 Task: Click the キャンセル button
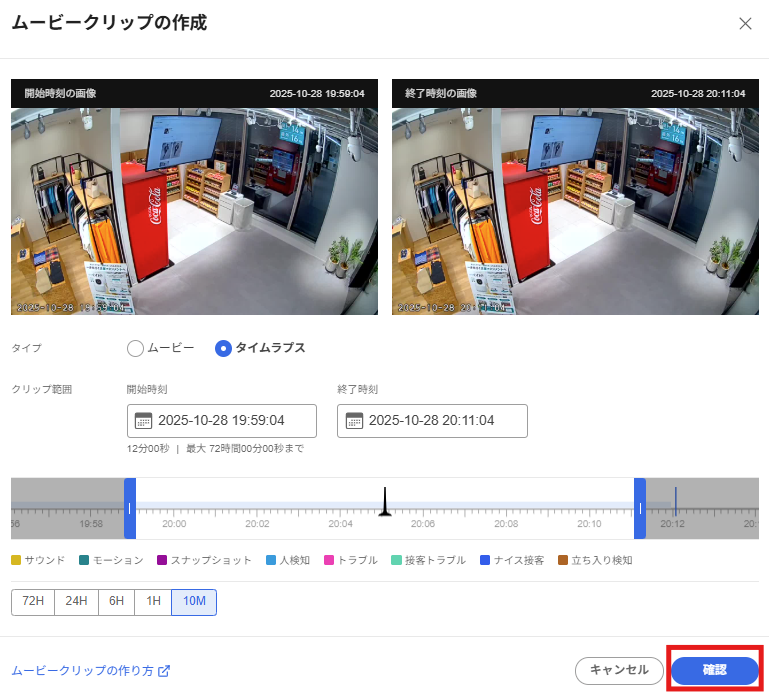click(619, 670)
